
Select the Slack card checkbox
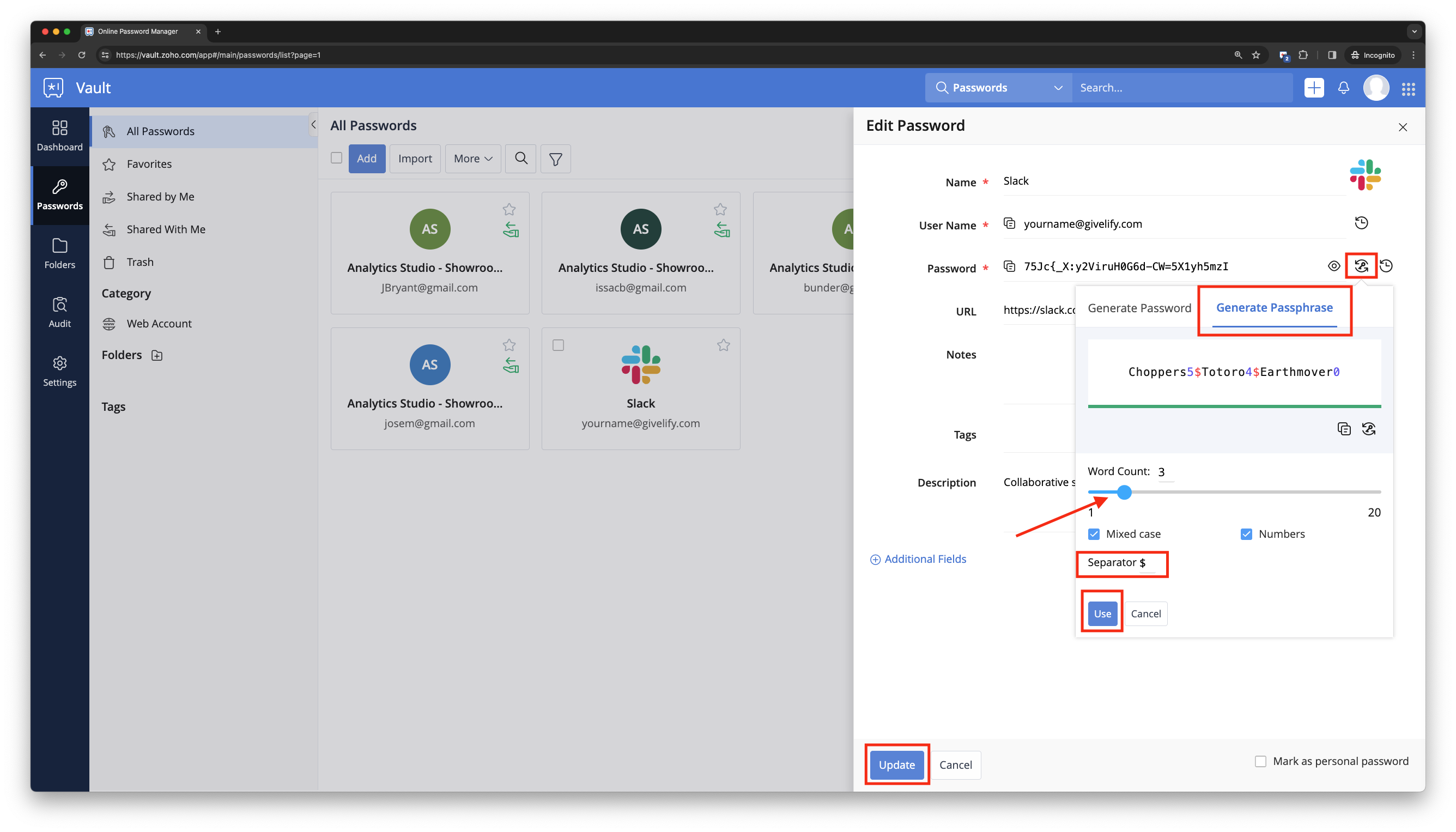tap(557, 345)
